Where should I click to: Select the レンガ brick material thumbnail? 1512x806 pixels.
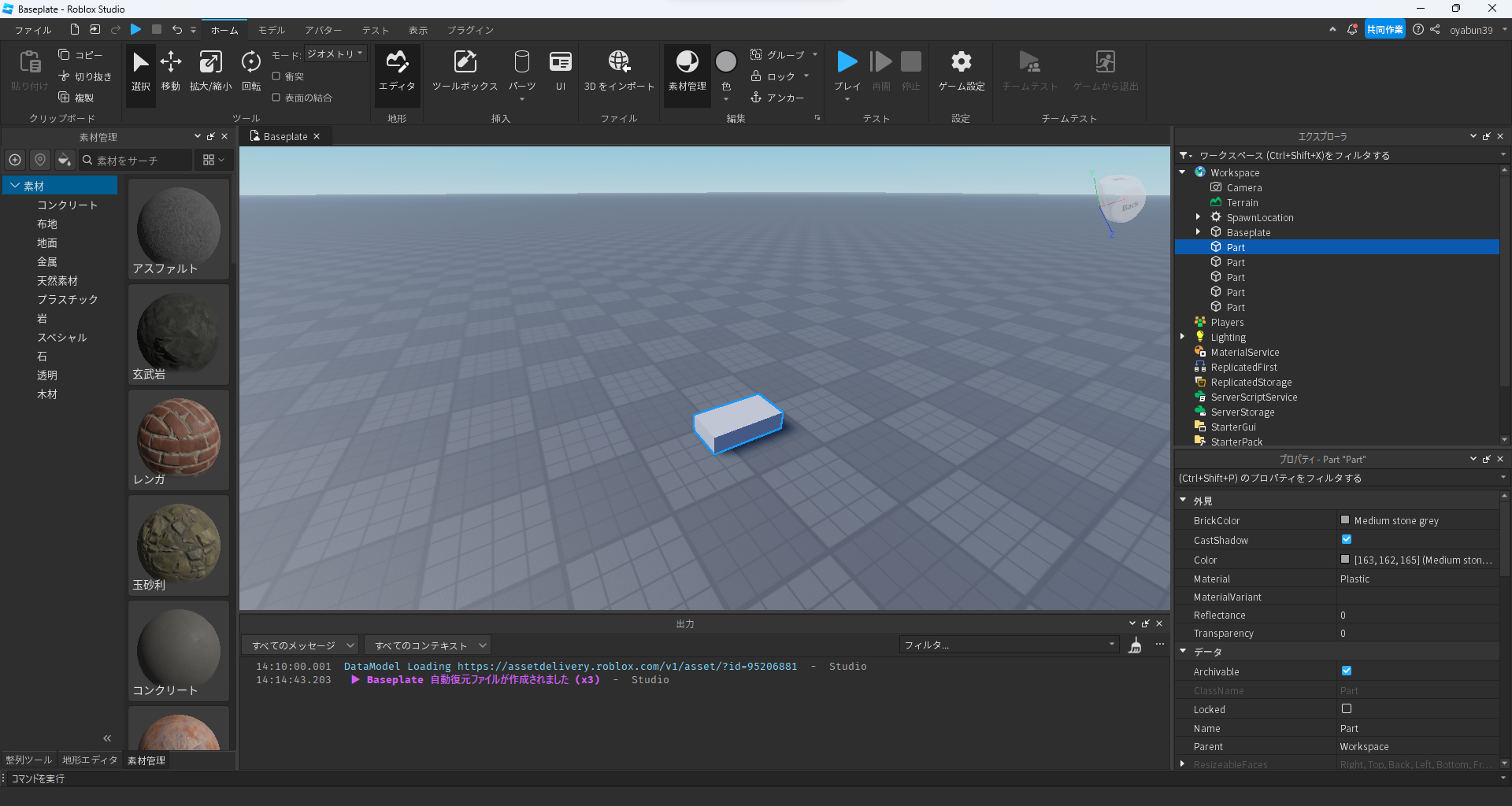click(179, 440)
